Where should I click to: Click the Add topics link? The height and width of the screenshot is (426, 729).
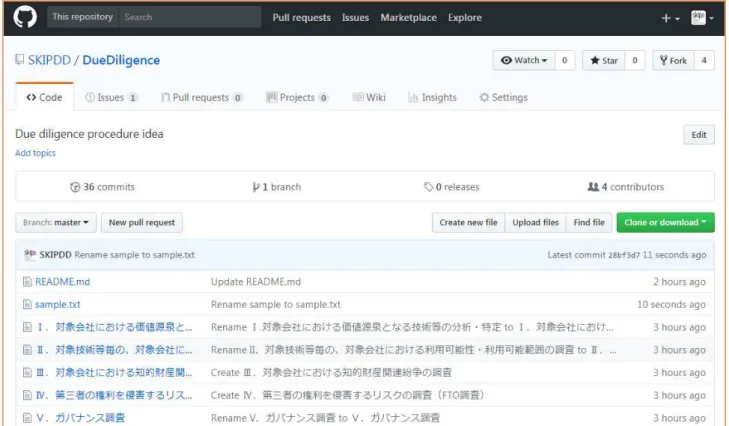tap(35, 153)
